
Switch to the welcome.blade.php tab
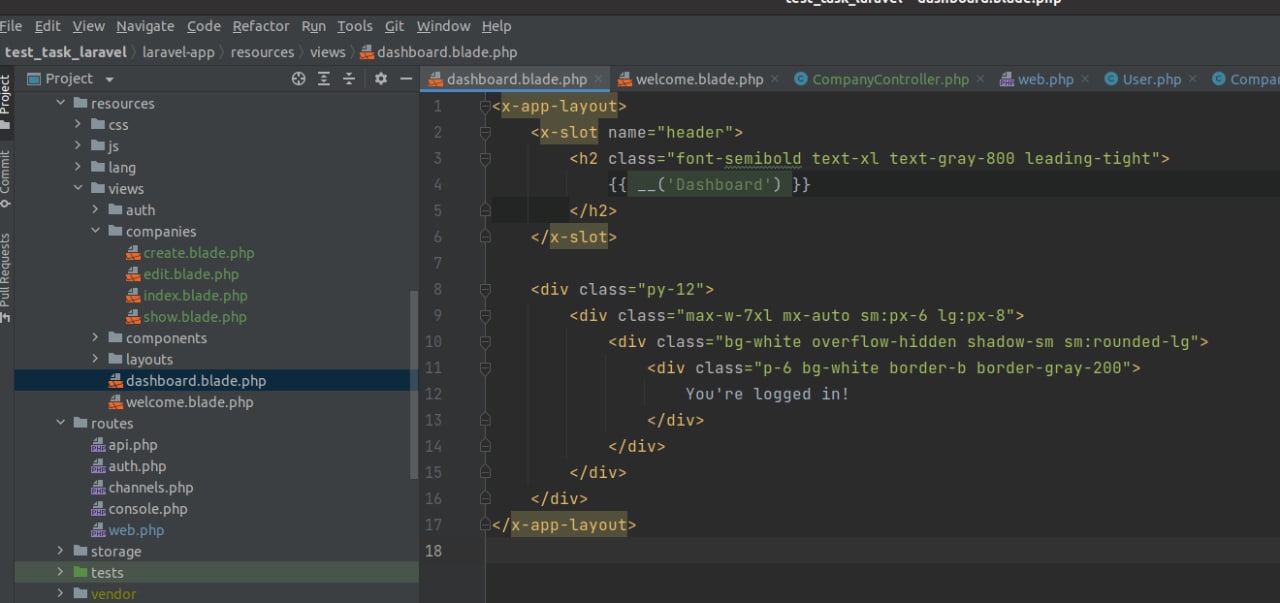pos(699,79)
